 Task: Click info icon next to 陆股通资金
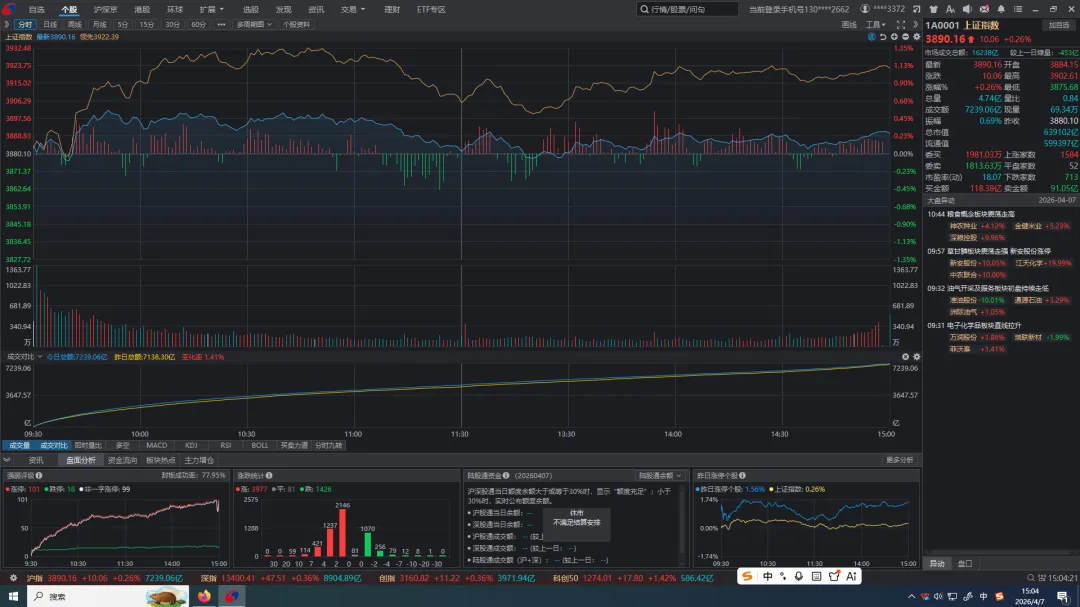coord(506,475)
